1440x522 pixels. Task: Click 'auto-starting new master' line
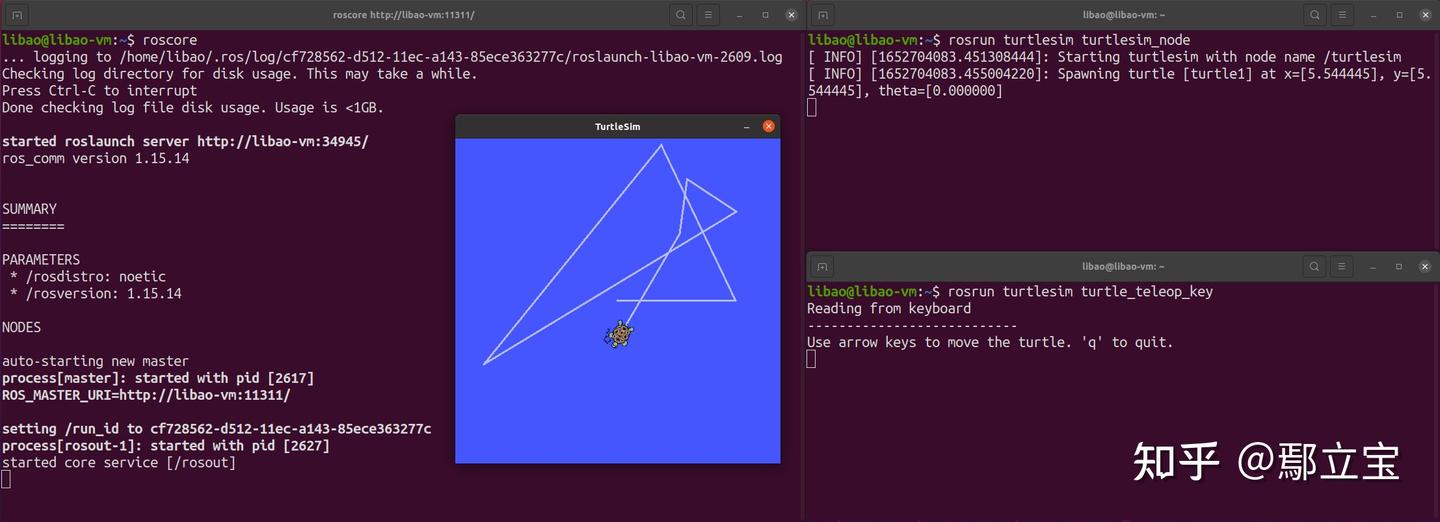pyautogui.click(x=95, y=361)
